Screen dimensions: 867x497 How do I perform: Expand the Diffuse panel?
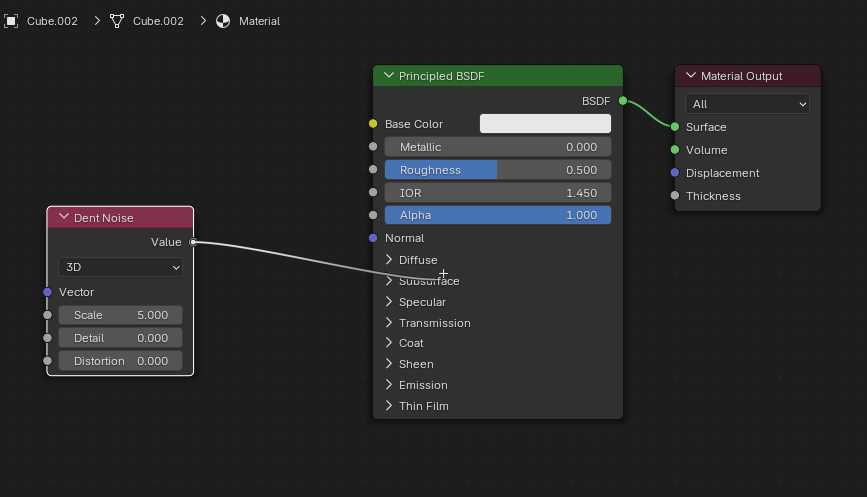(x=389, y=260)
